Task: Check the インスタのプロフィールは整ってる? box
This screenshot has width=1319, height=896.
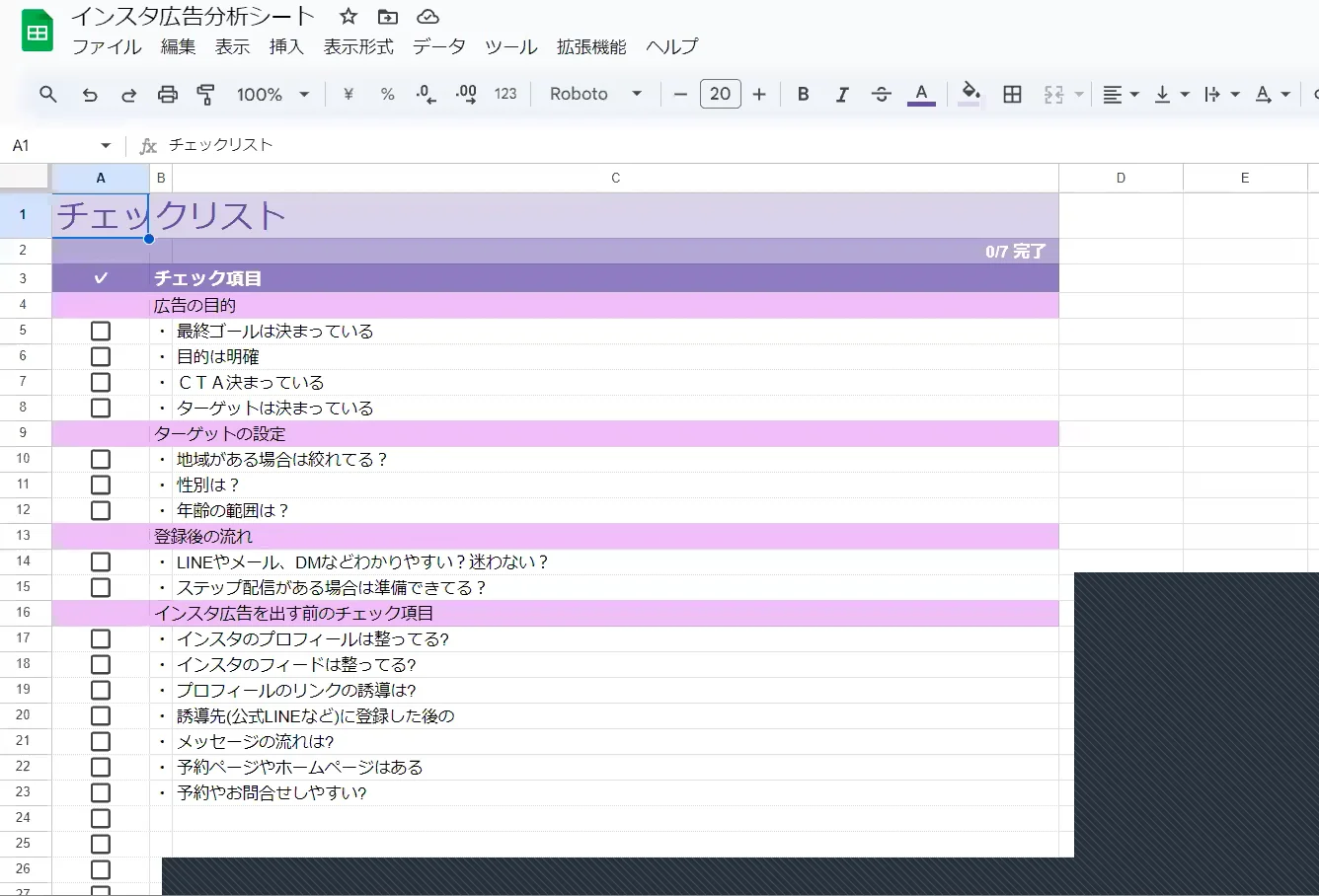Action: pos(100,639)
